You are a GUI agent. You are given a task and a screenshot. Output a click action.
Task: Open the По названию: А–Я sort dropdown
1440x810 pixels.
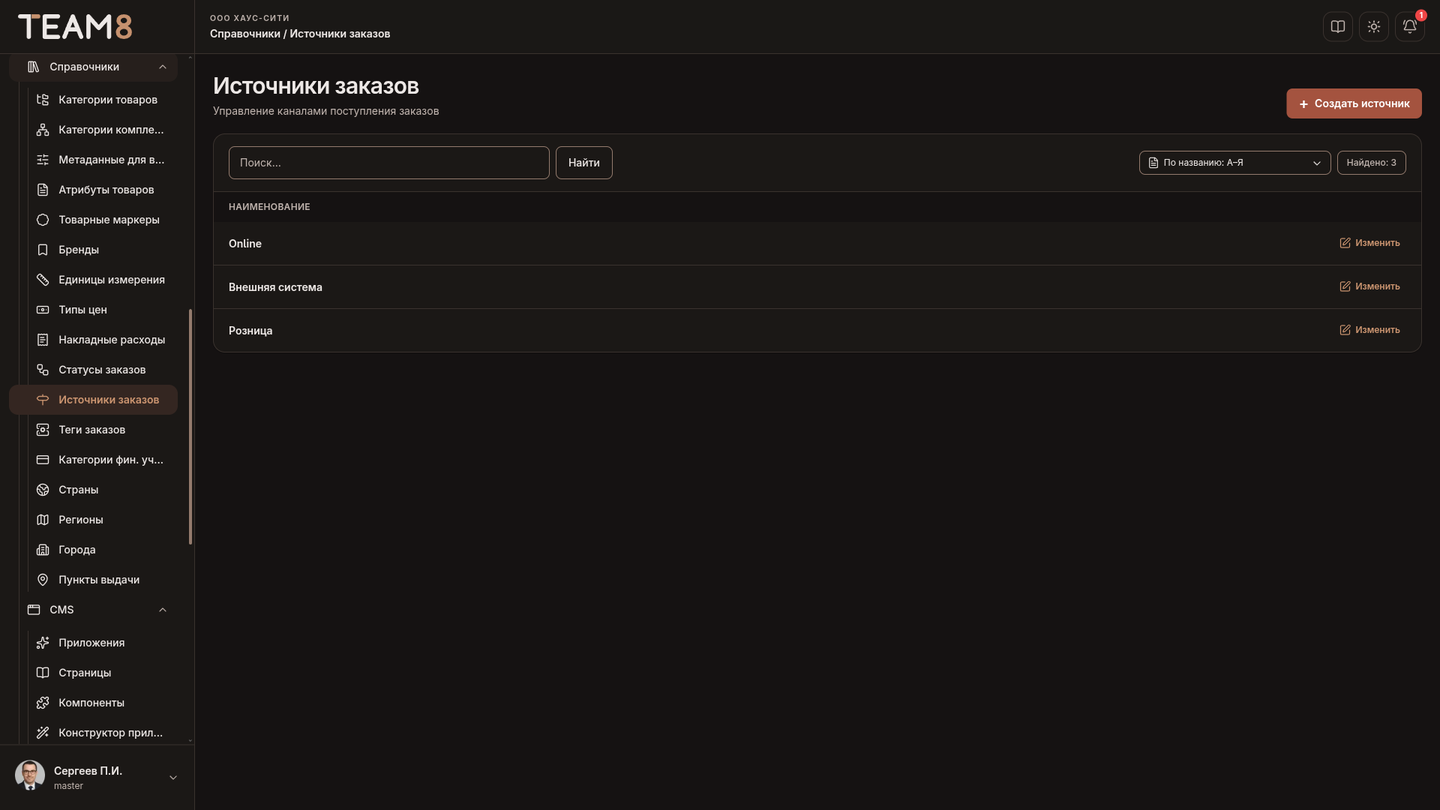1235,163
